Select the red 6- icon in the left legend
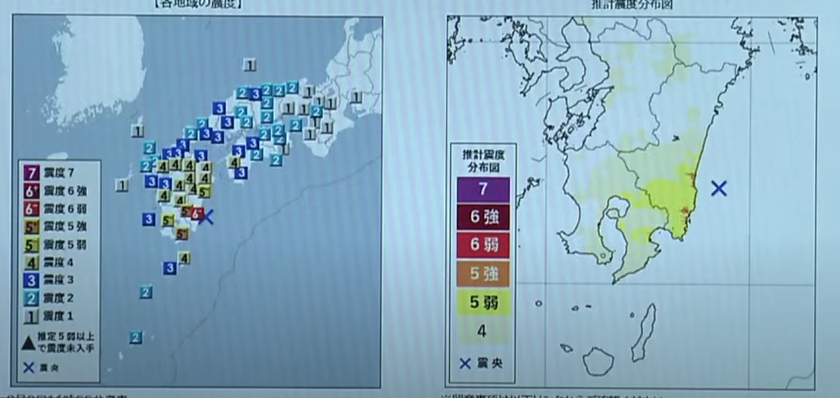The height and width of the screenshot is (398, 840). [x=32, y=208]
